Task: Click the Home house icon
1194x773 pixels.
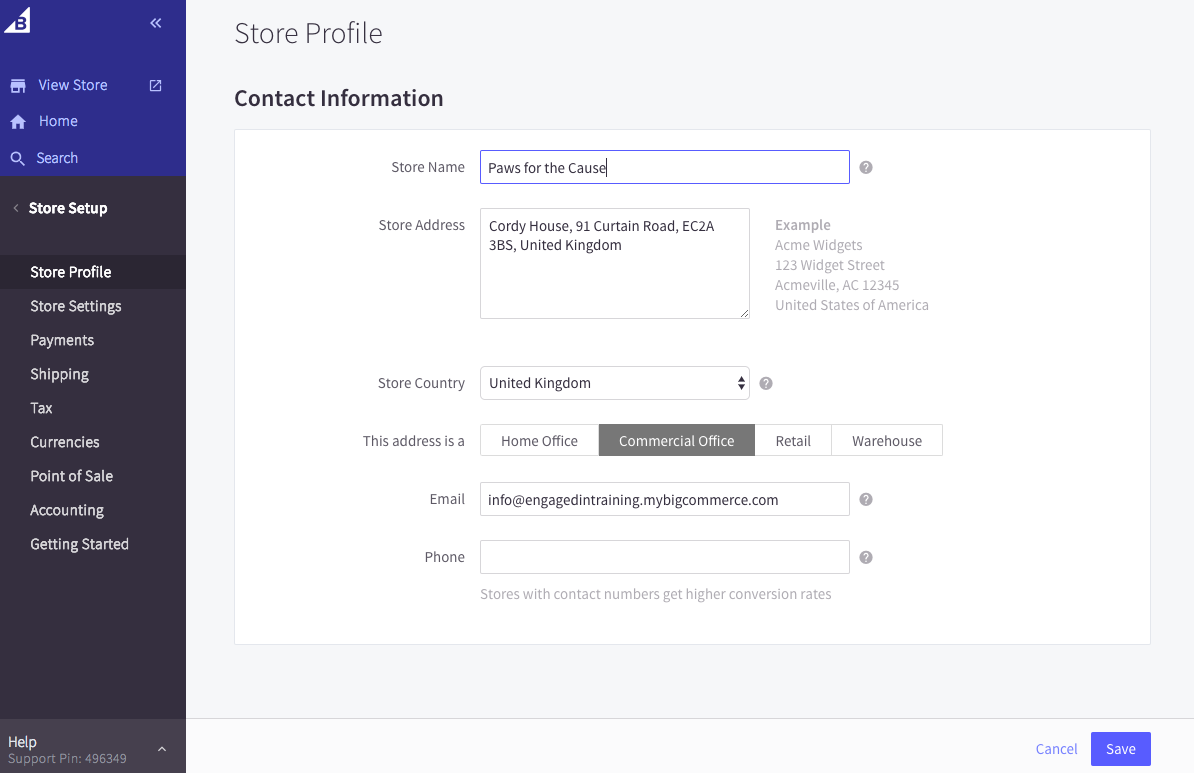Action: pos(18,122)
